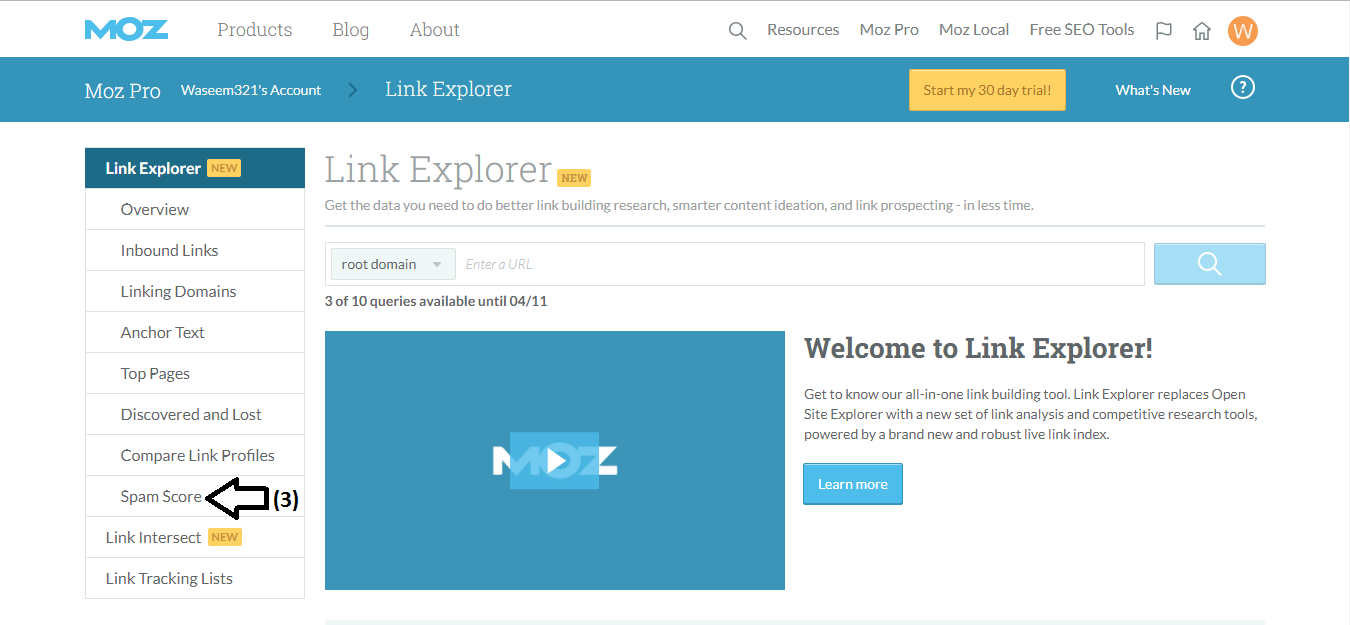This screenshot has height=625, width=1350.
Task: Play the Moz intro video
Action: [555, 460]
